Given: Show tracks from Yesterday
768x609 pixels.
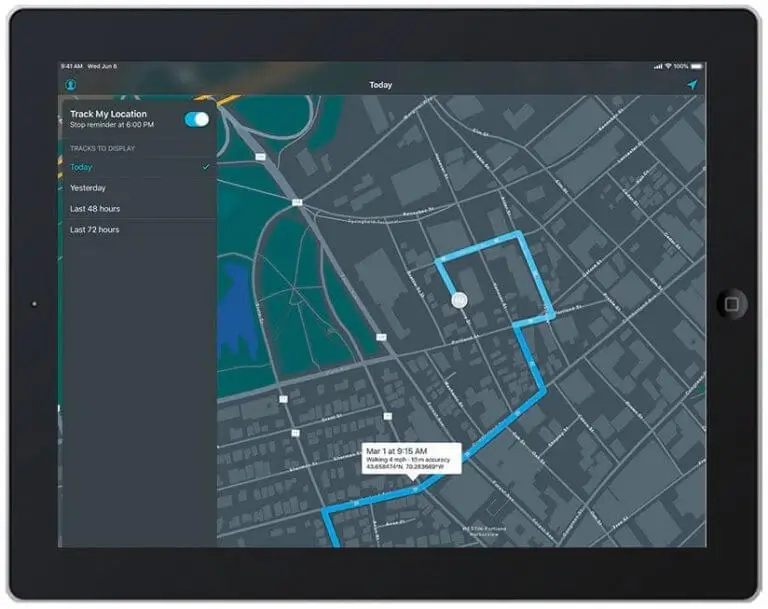Looking at the screenshot, I should pos(88,188).
